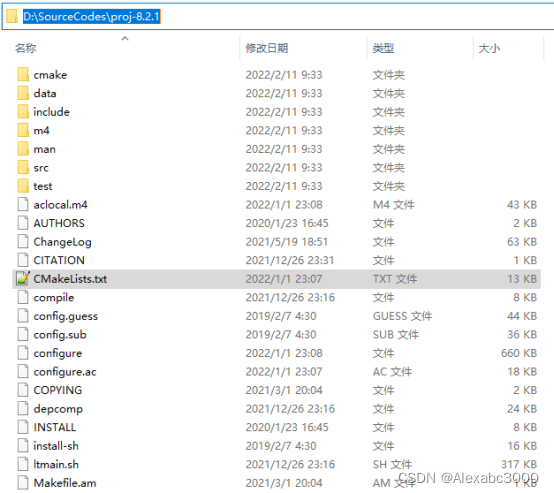
Task: Click the cmake folder icon
Action: 23,75
